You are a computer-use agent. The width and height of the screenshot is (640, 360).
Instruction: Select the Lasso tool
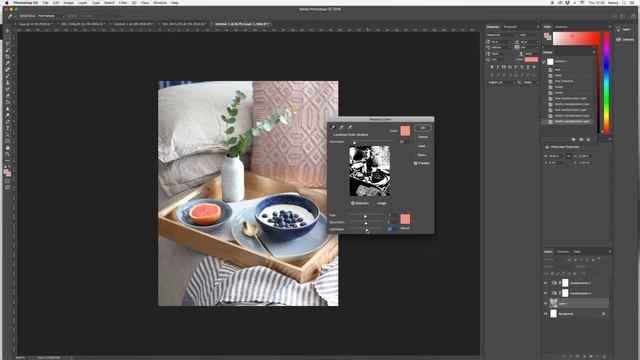click(7, 44)
